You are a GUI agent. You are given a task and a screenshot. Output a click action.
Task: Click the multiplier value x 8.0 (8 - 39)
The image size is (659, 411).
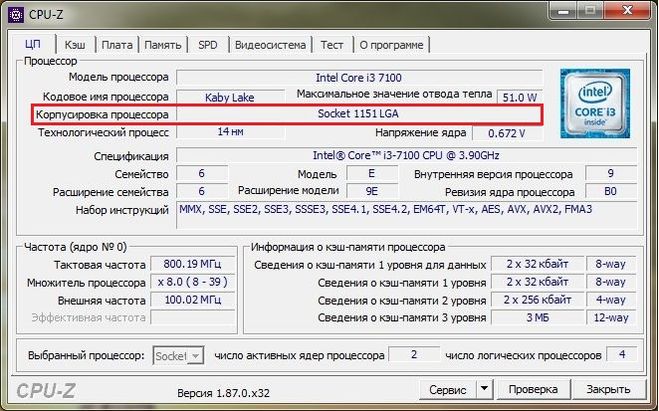[192, 282]
